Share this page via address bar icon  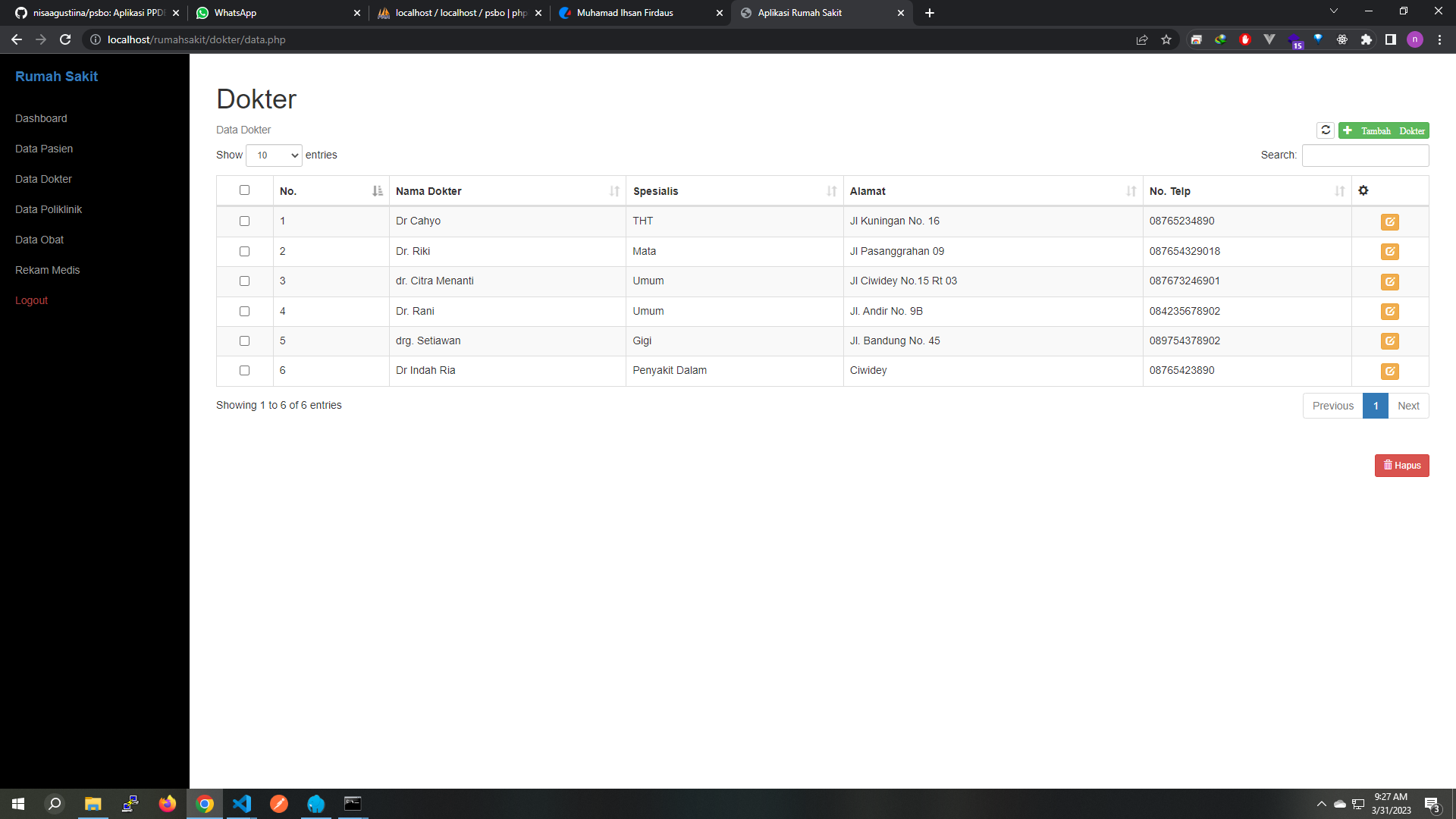click(x=1142, y=39)
